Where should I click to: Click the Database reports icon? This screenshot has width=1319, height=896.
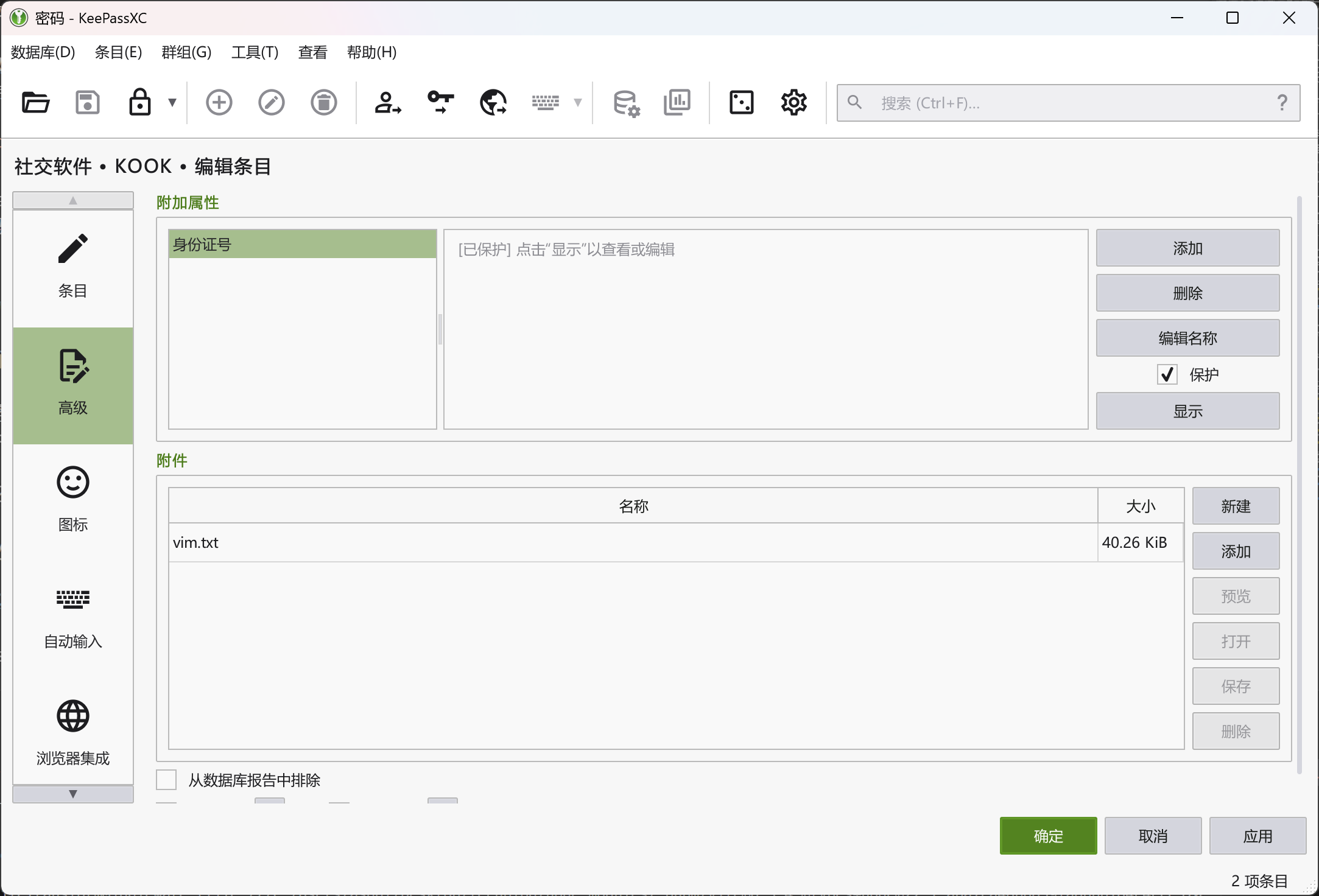[x=677, y=102]
